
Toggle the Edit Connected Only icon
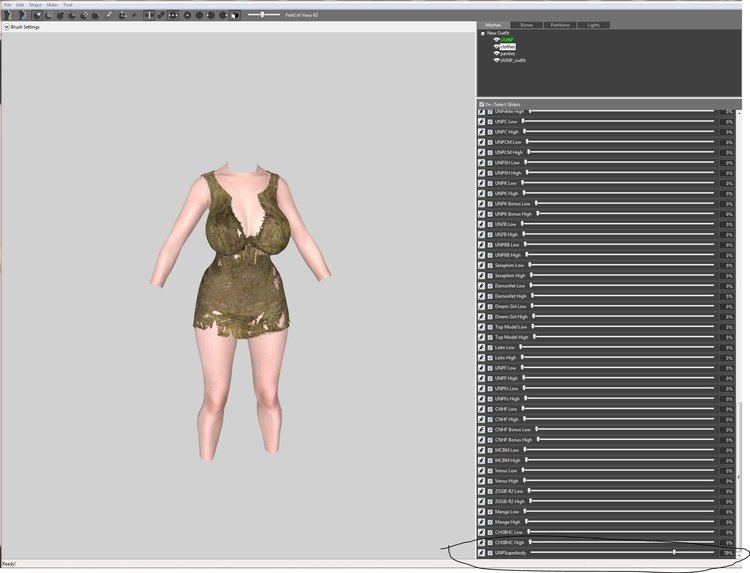tap(161, 15)
